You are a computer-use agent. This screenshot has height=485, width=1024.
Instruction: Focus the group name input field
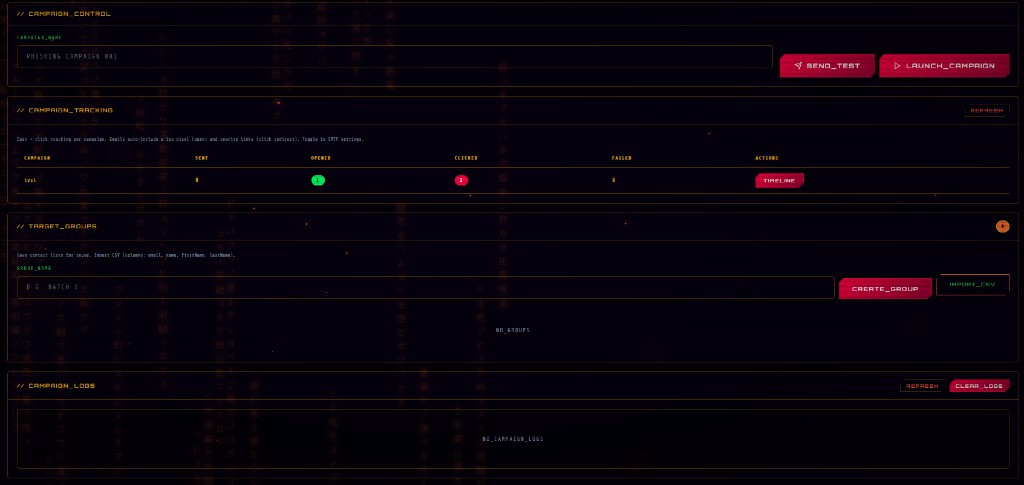click(x=425, y=287)
